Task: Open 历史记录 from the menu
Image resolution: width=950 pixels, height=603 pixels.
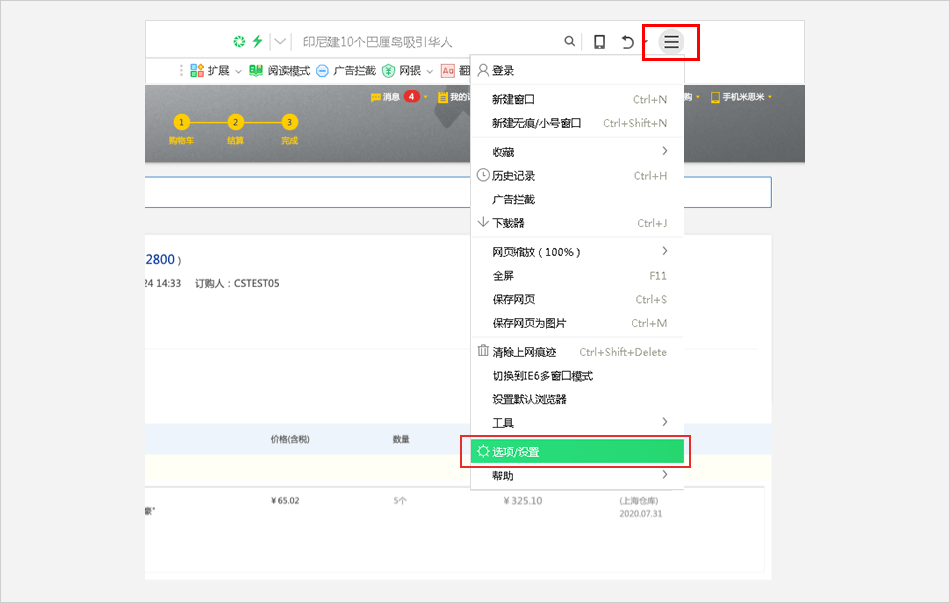Action: click(513, 176)
